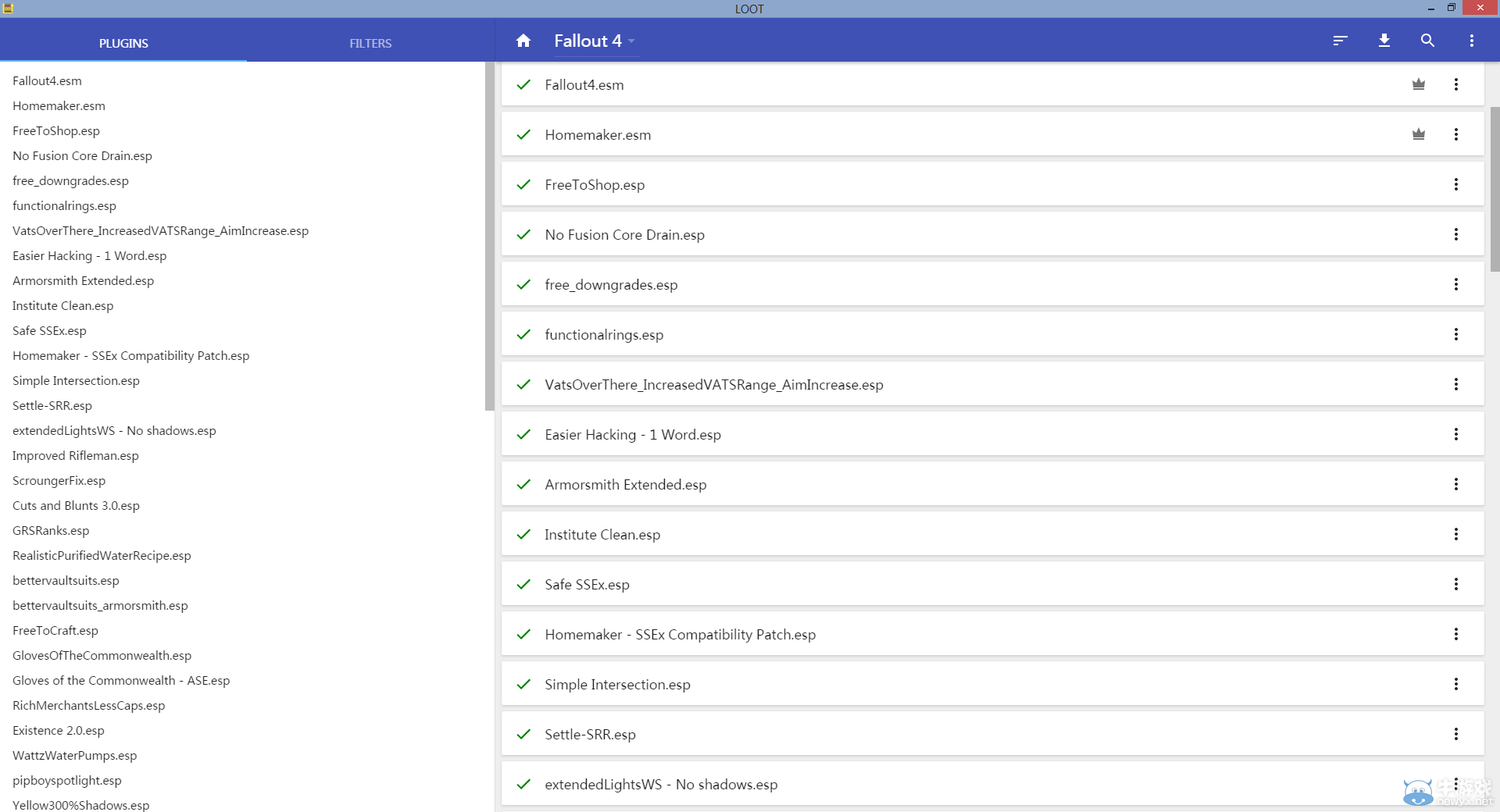Click crown master icon on Homemaker.esm card
The image size is (1500, 812).
[1419, 134]
